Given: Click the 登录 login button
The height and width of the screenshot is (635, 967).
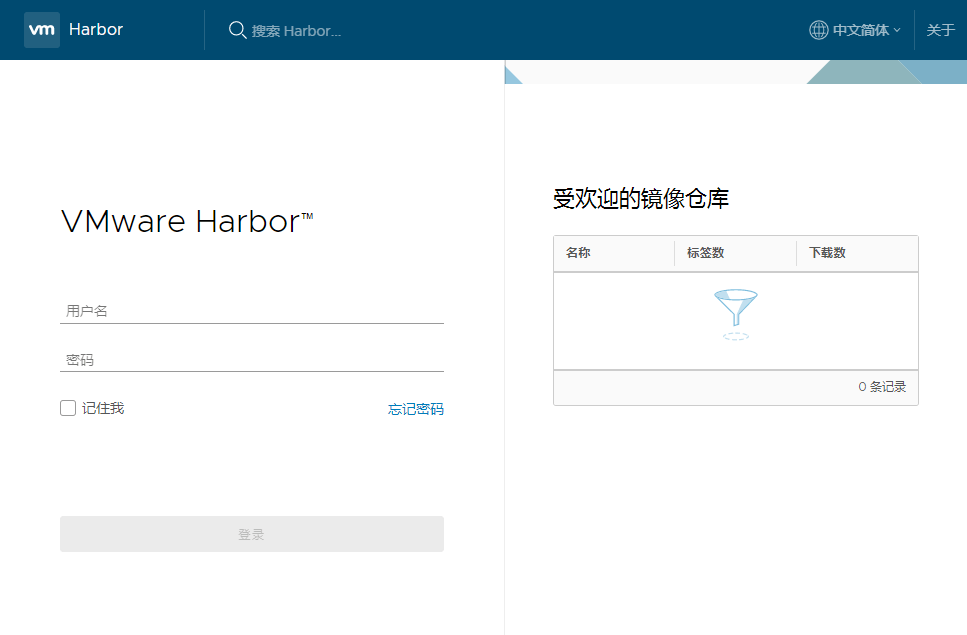Looking at the screenshot, I should [252, 534].
